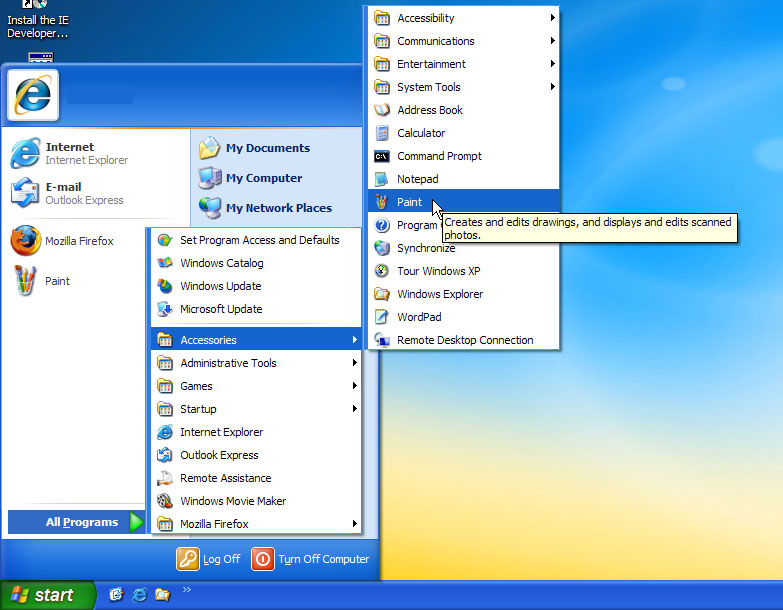Expand the Games submenu arrow
Image resolution: width=783 pixels, height=610 pixels.
click(355, 385)
